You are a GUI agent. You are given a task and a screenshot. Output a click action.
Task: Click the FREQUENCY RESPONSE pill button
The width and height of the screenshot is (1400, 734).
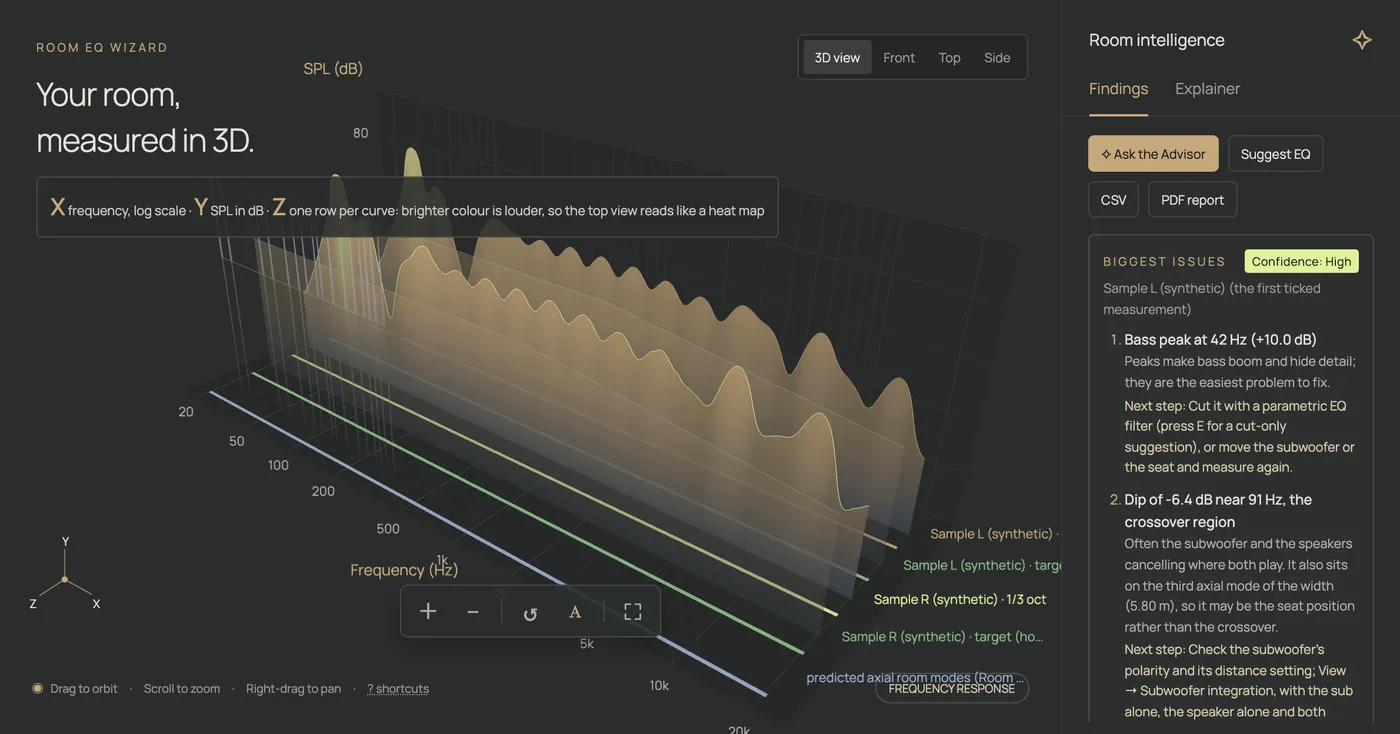coord(952,688)
